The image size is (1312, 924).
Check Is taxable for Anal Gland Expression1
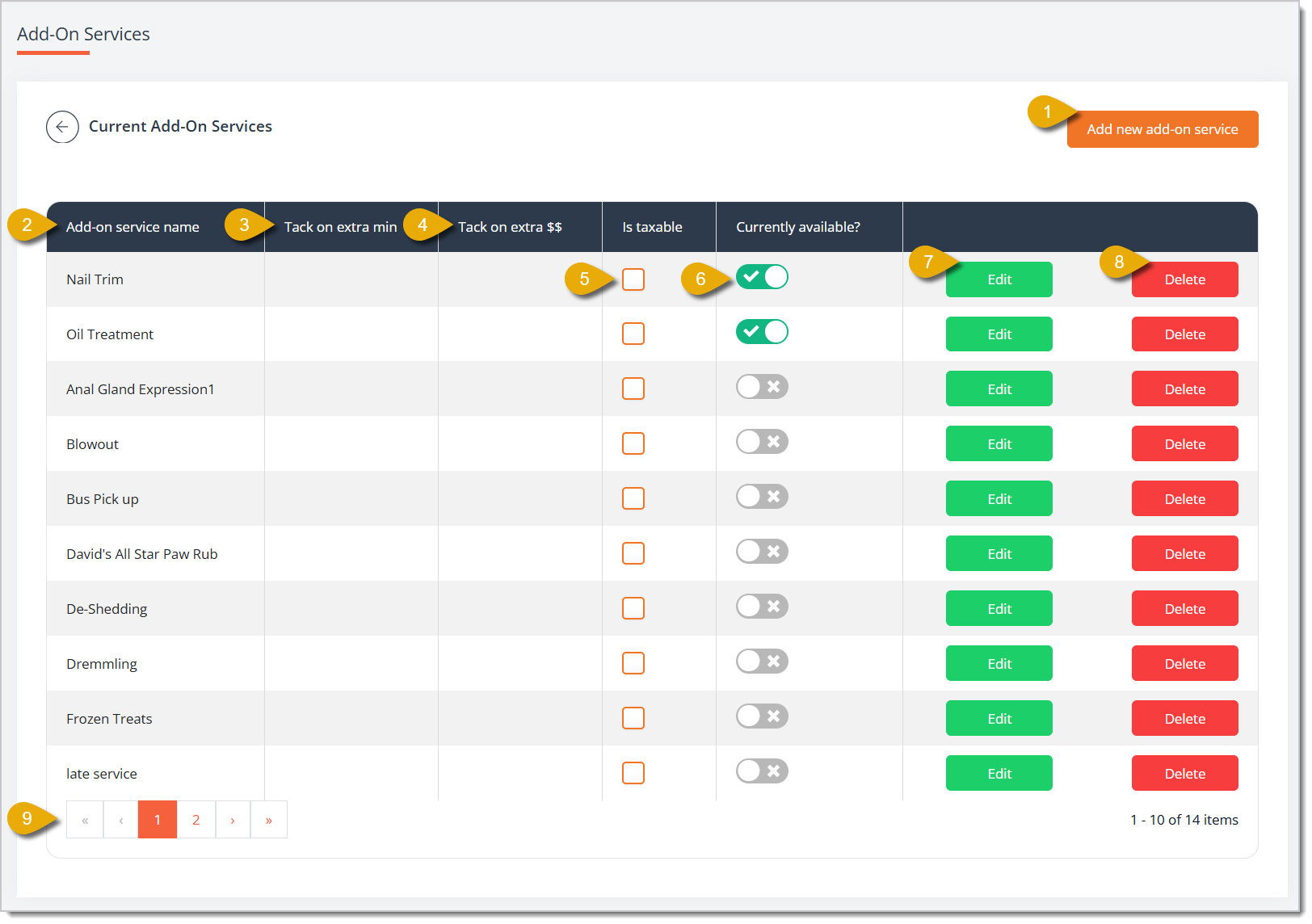633,389
